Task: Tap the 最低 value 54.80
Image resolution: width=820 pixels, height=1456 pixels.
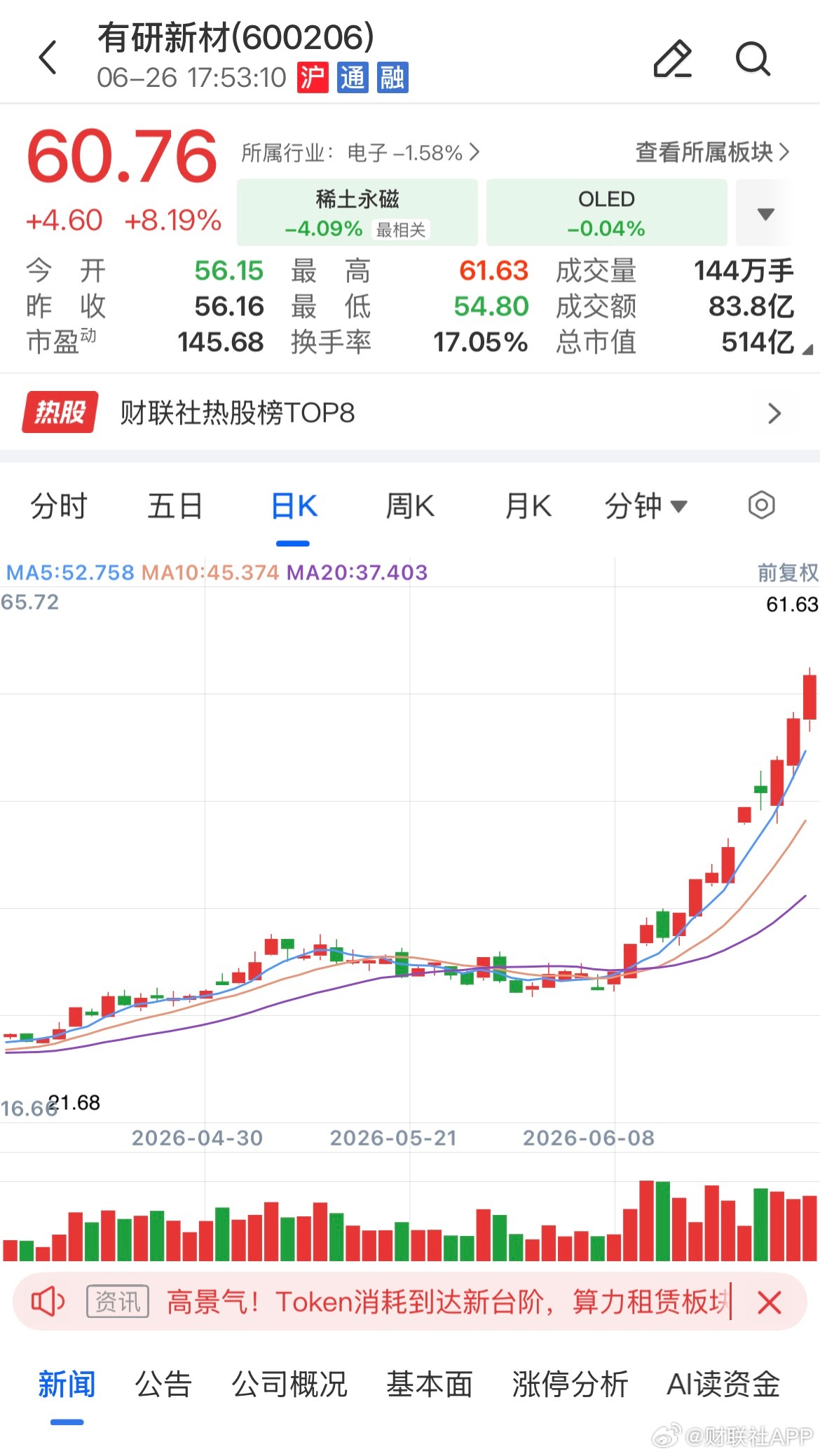Action: pos(491,306)
